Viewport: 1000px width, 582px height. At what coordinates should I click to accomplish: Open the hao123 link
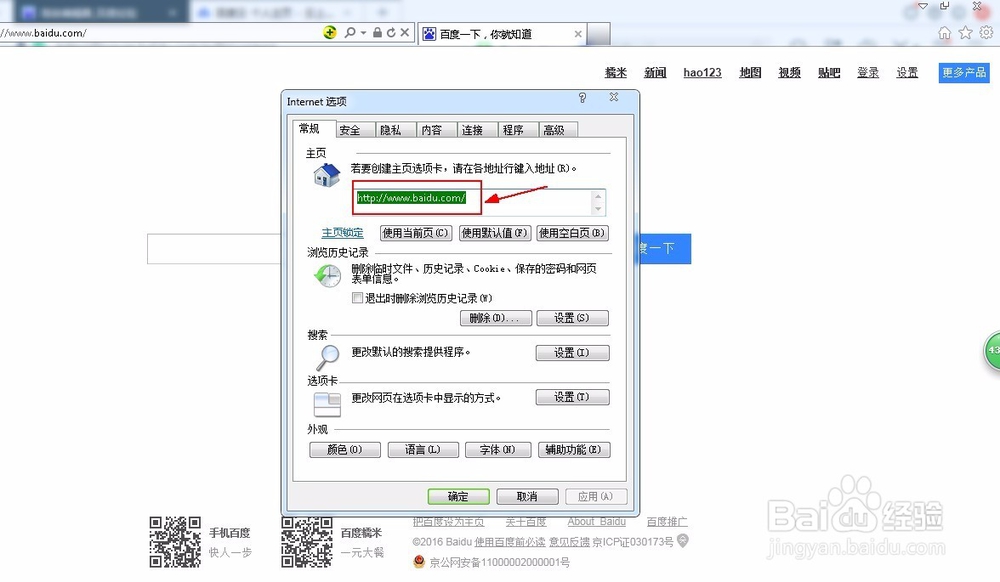[702, 73]
